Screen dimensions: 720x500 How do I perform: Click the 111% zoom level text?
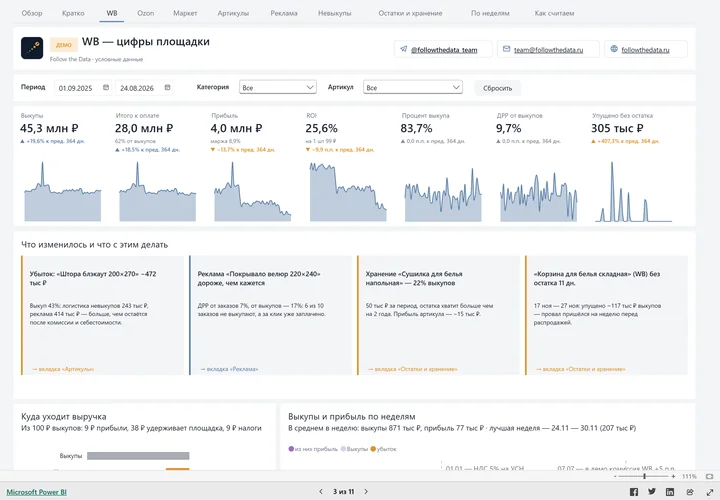689,477
